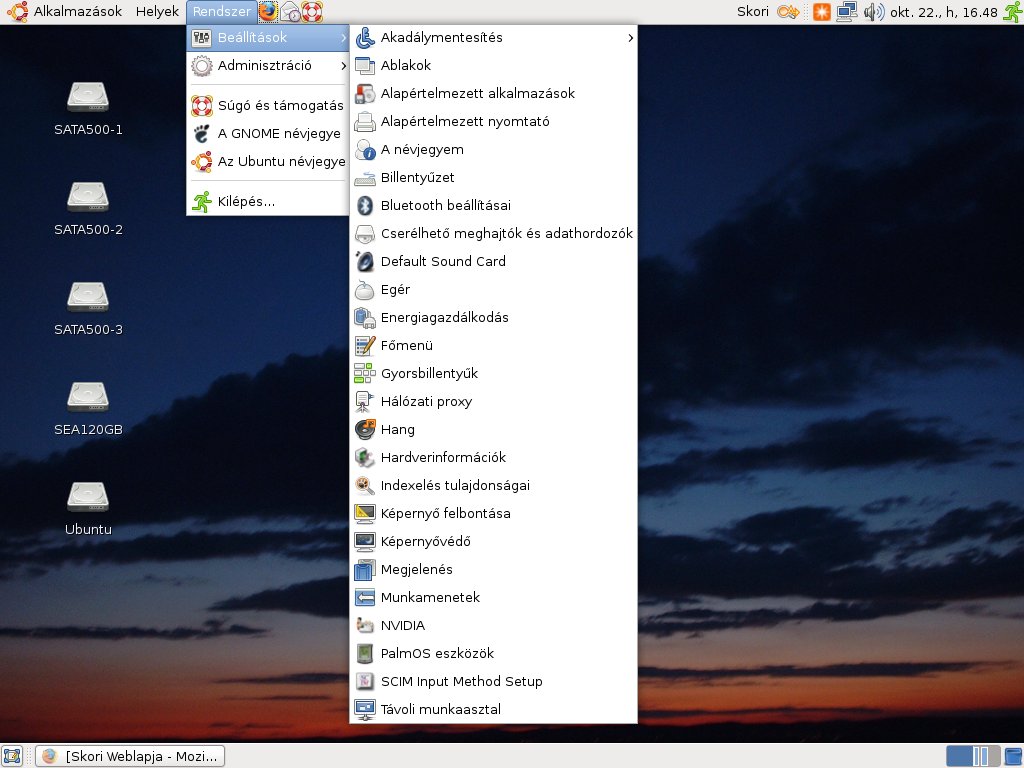
Task: Open Energiagazdálkodás preferences
Action: (444, 318)
